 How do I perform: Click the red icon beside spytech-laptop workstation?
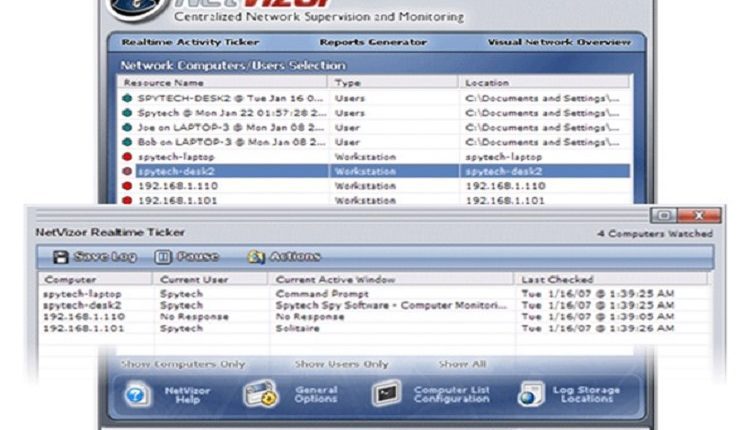(x=127, y=156)
